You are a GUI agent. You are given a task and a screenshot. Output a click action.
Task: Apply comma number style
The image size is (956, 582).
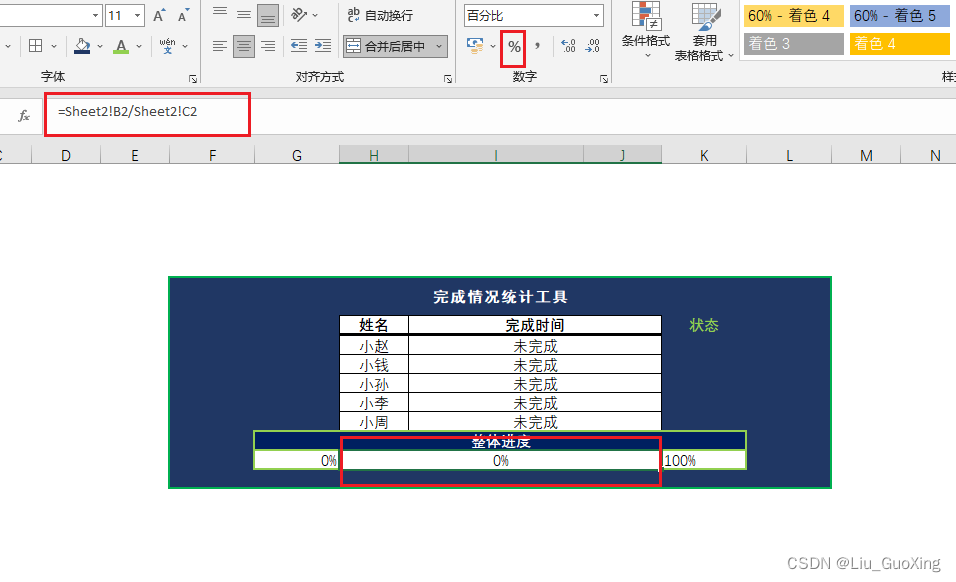(537, 46)
